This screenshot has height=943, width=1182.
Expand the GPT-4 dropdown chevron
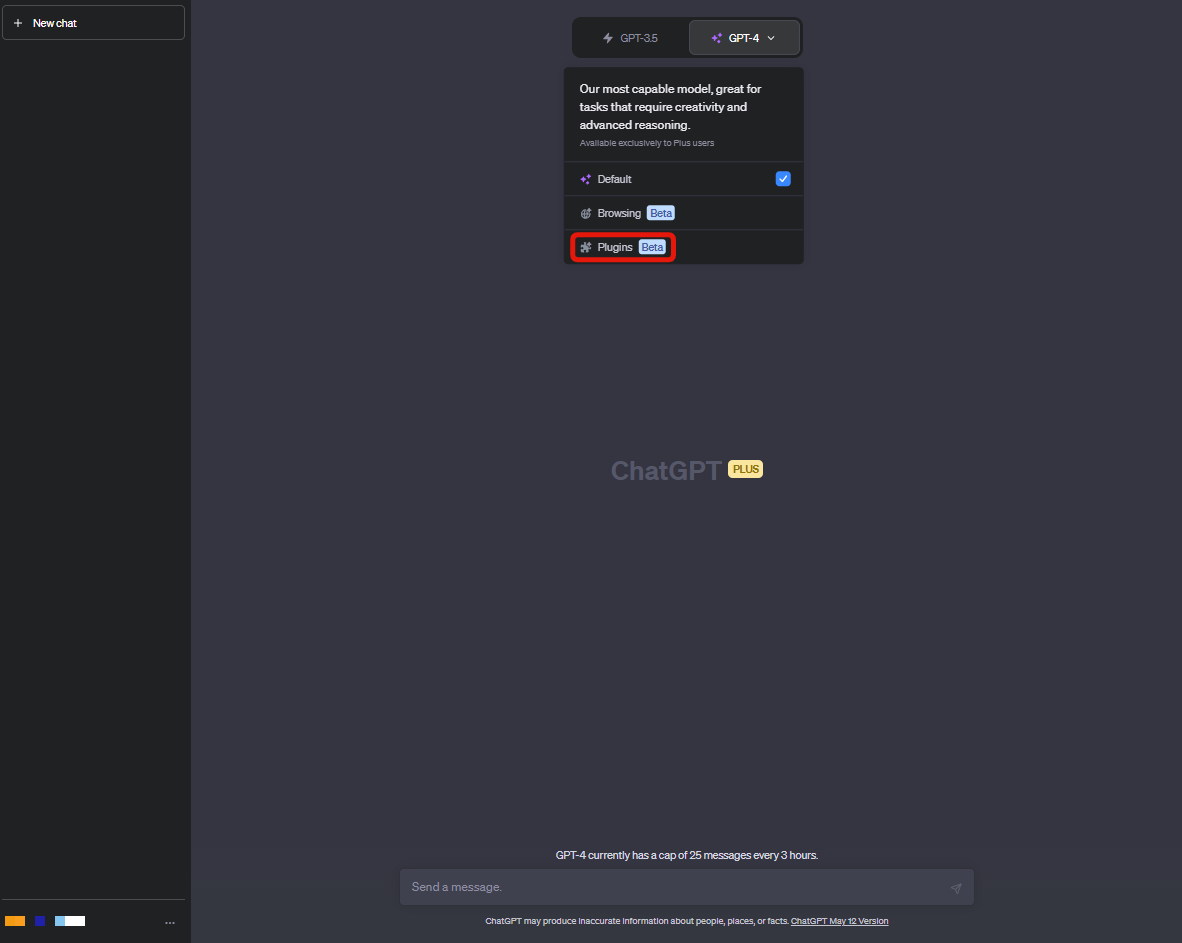(771, 38)
